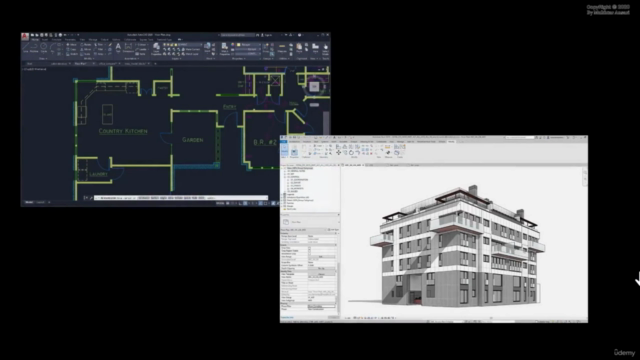The height and width of the screenshot is (360, 640).
Task: Select the Rotate tool in Revit Modify panel
Action: pos(351,153)
